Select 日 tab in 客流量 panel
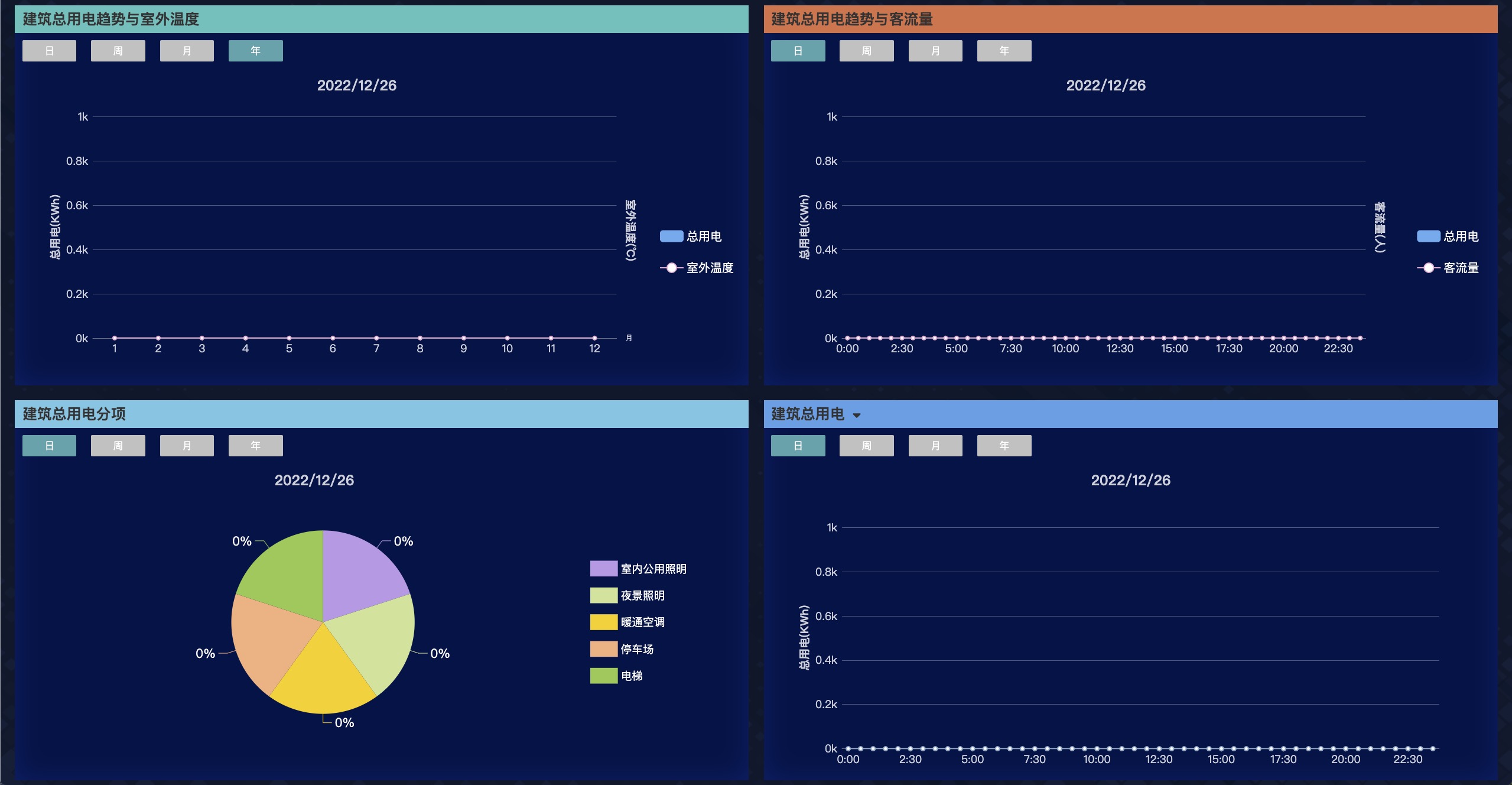 tap(798, 51)
